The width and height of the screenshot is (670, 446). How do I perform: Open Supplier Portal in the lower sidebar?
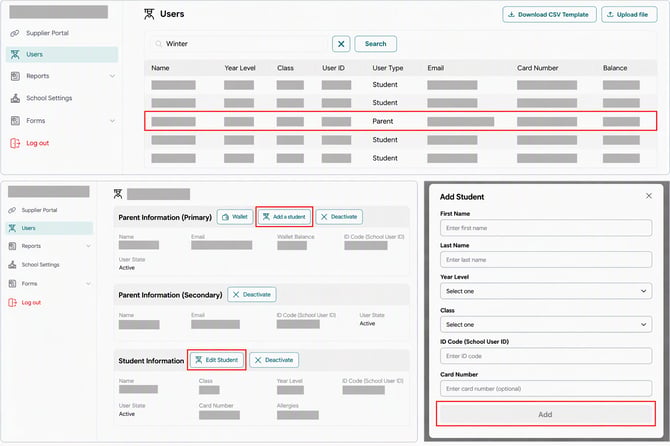[39, 210]
